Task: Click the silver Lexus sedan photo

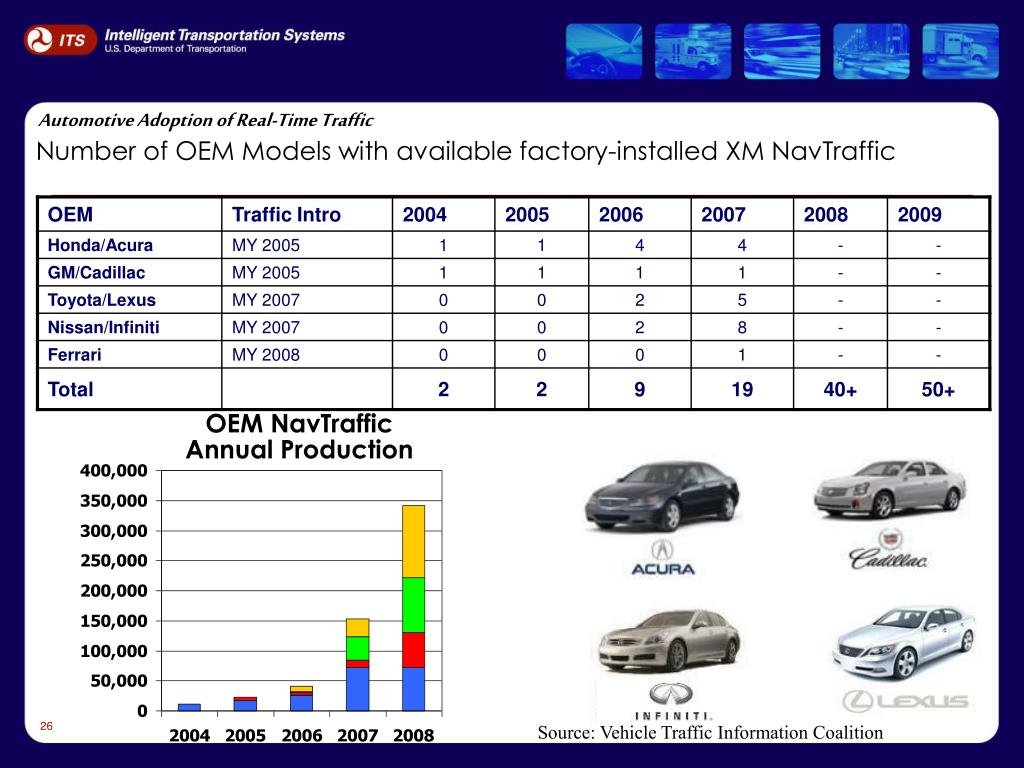Action: [904, 643]
